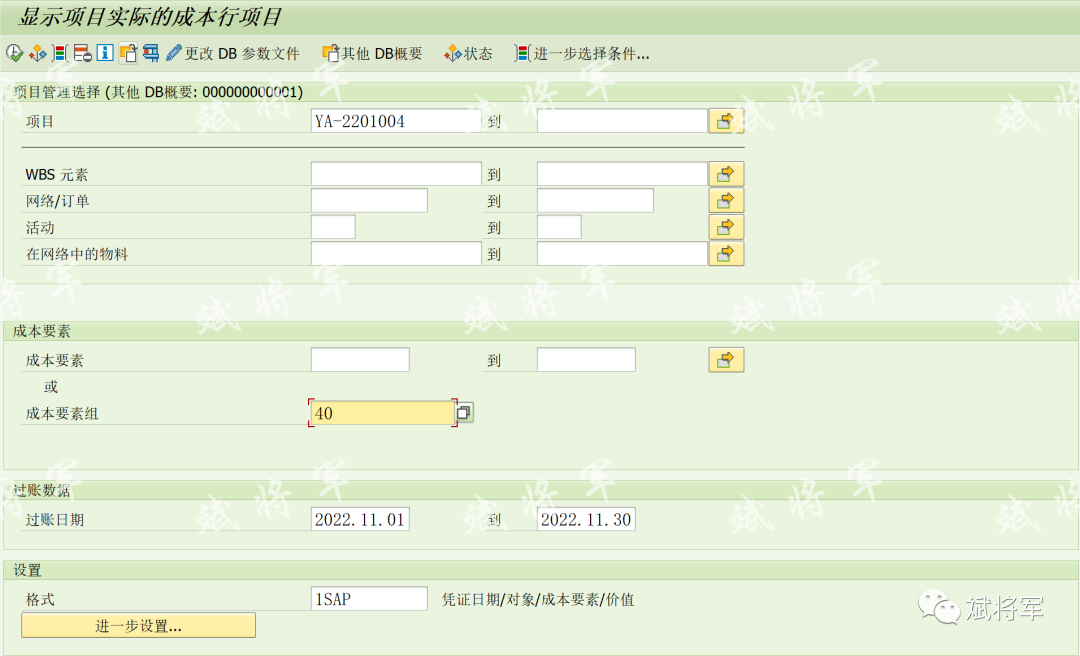Viewport: 1080px width, 656px height.
Task: Click the 凭证日期/对象/成本要素/价值 description text
Action: 538,599
